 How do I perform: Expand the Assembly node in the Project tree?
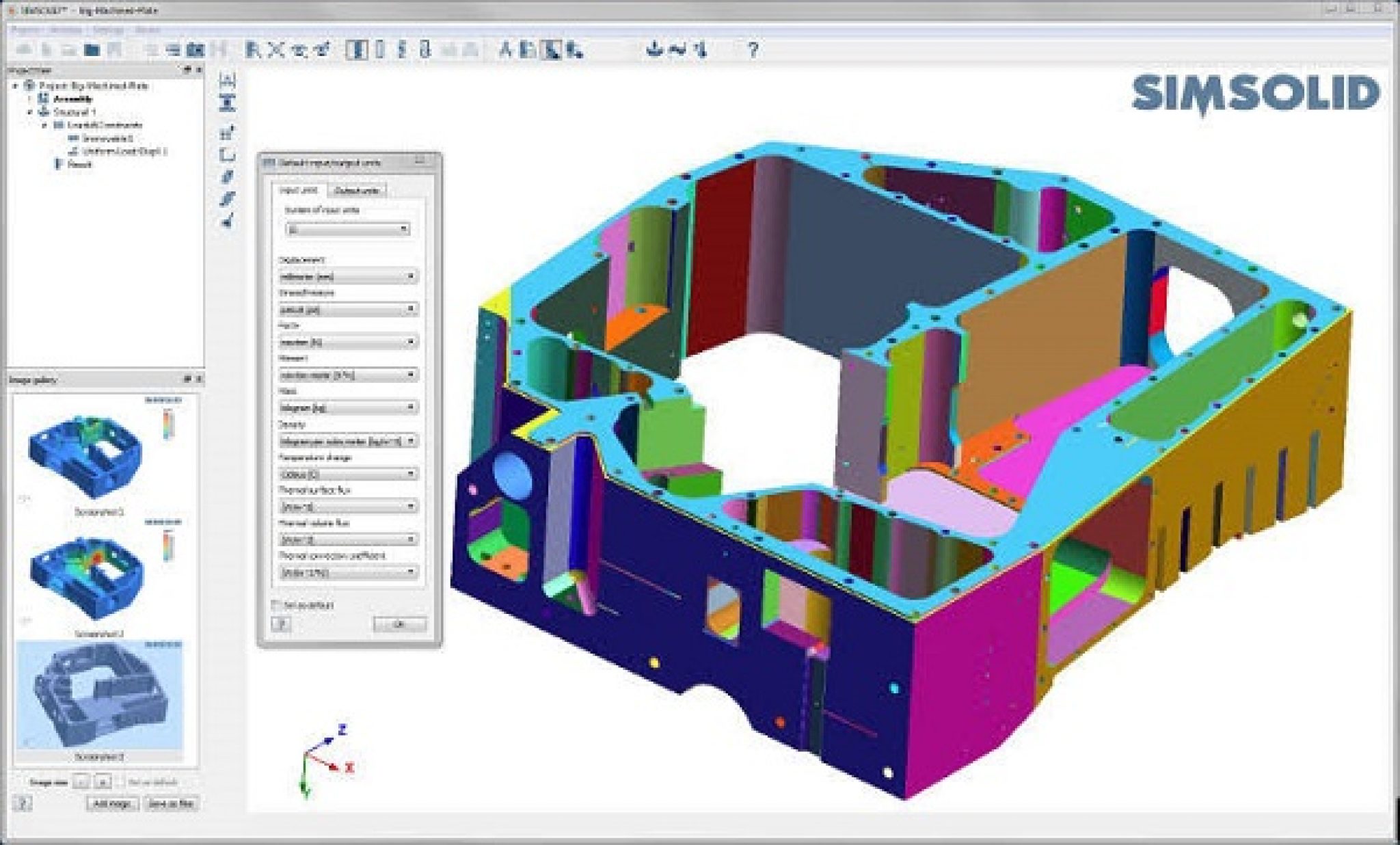29,98
